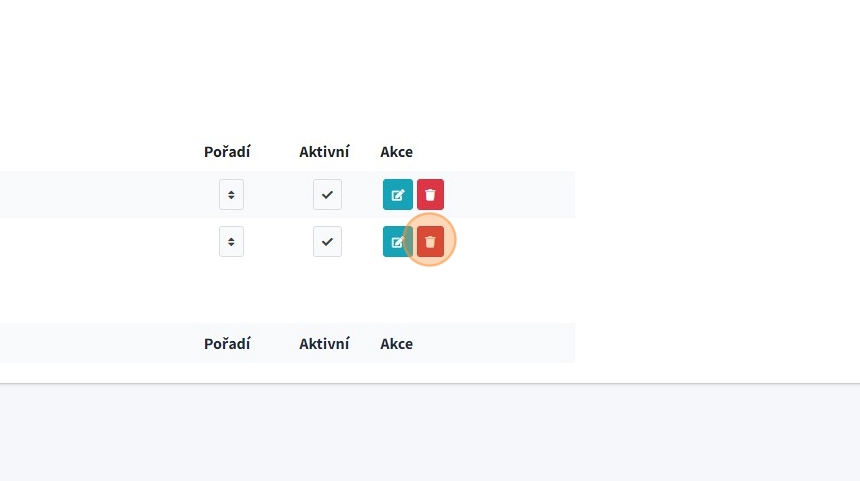The image size is (860, 481).
Task: Toggle the second row's Aktivní checkmark
Action: coord(327,242)
